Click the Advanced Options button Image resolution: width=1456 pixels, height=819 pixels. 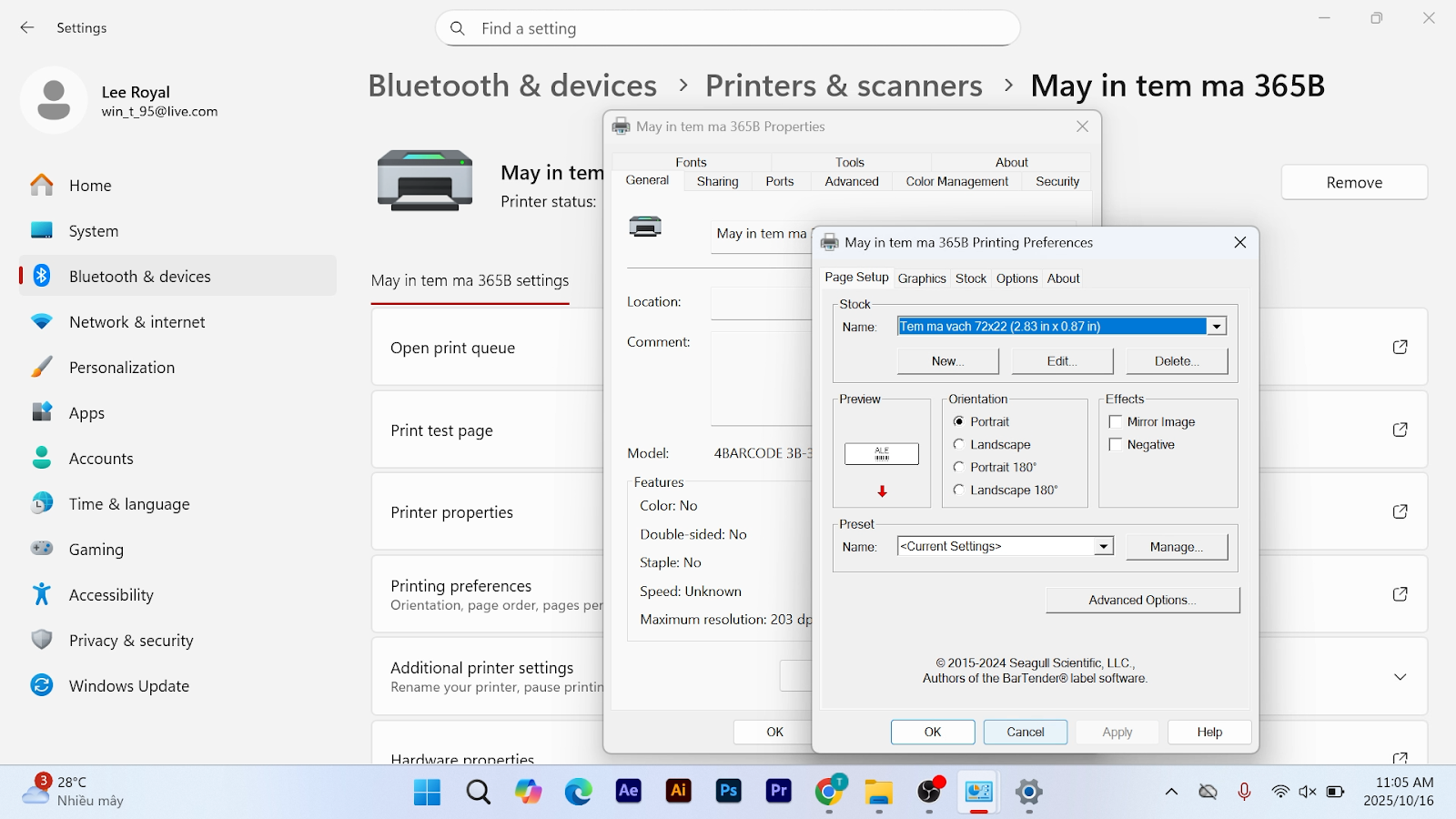tap(1142, 601)
